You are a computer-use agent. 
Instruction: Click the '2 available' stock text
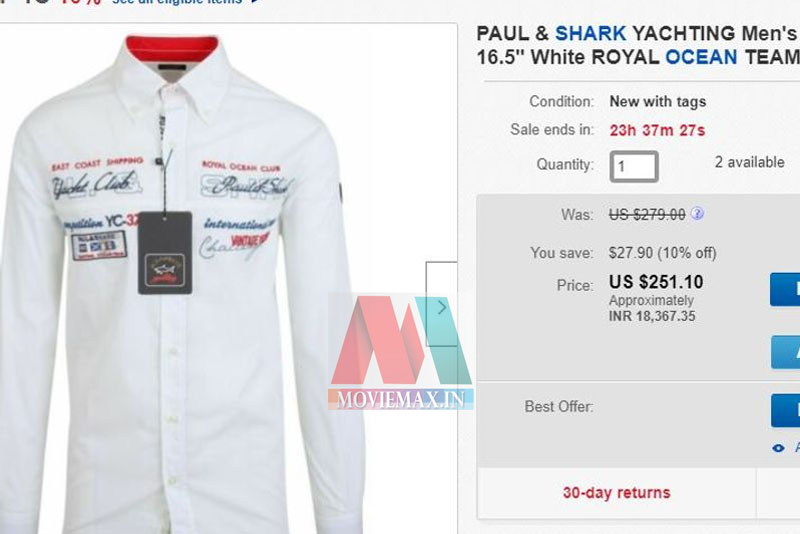coord(749,162)
